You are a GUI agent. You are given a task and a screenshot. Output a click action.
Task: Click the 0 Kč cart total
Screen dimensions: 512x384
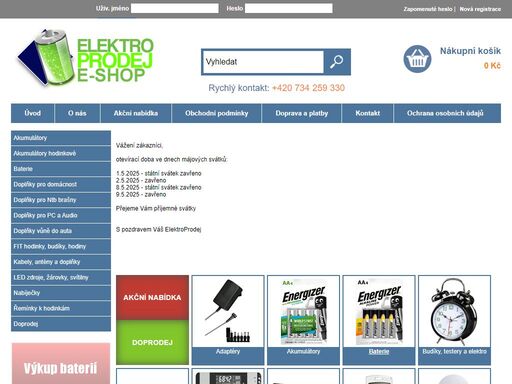coord(492,66)
